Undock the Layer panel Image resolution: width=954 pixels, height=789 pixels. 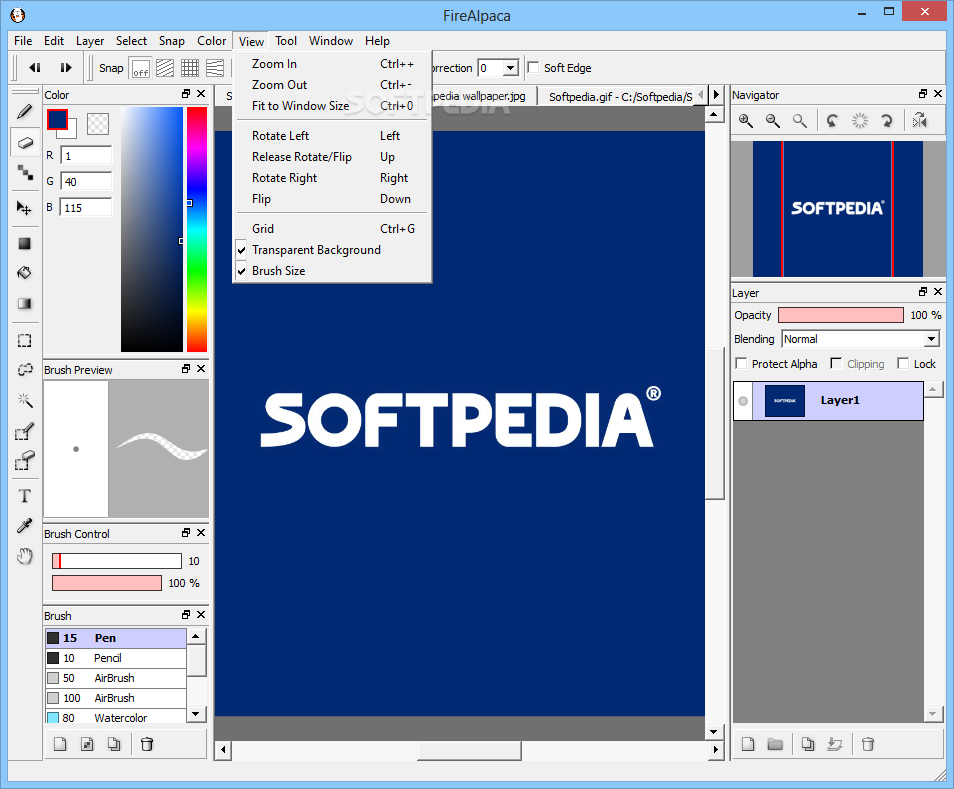[923, 292]
